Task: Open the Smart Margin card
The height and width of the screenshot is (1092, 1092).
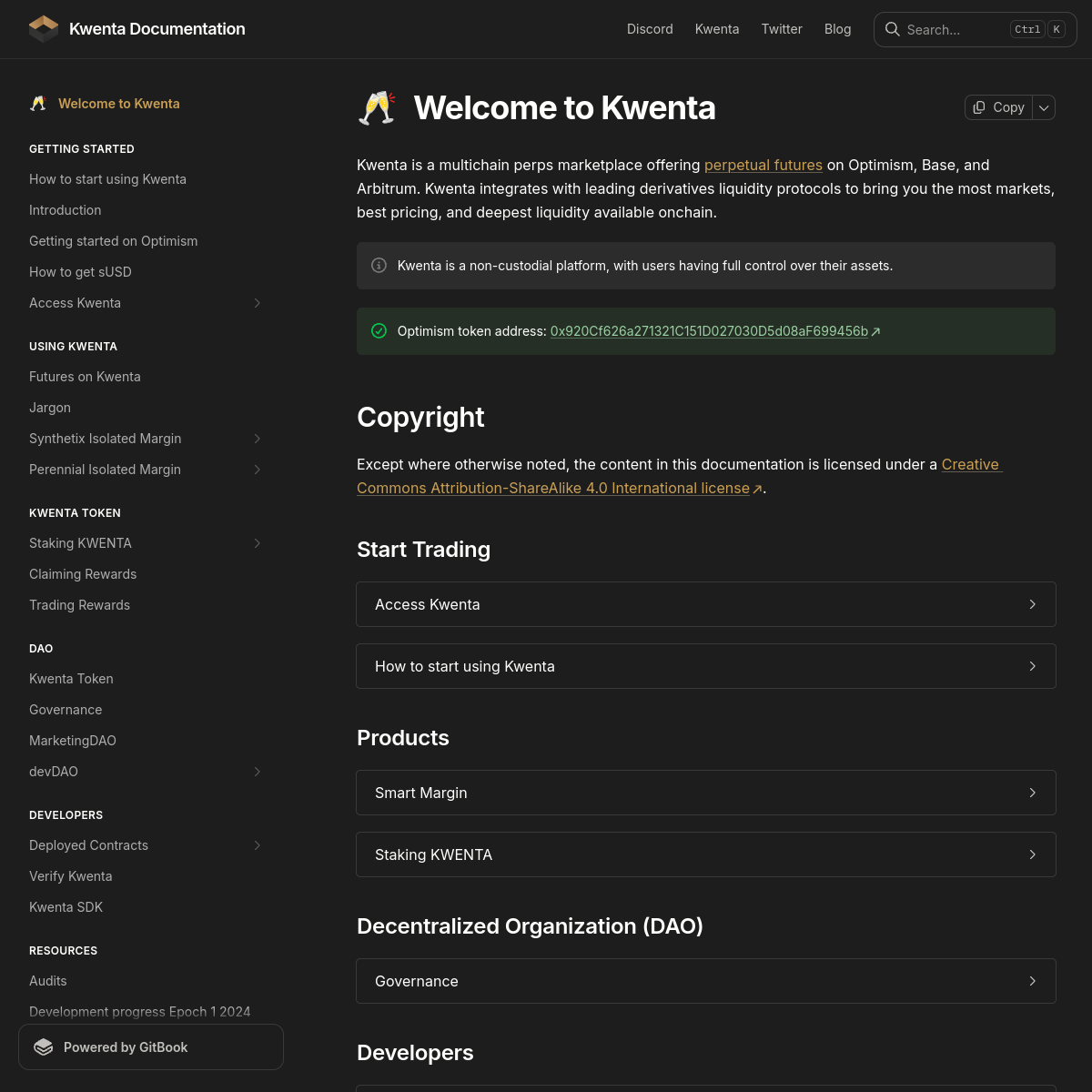Action: [x=706, y=793]
